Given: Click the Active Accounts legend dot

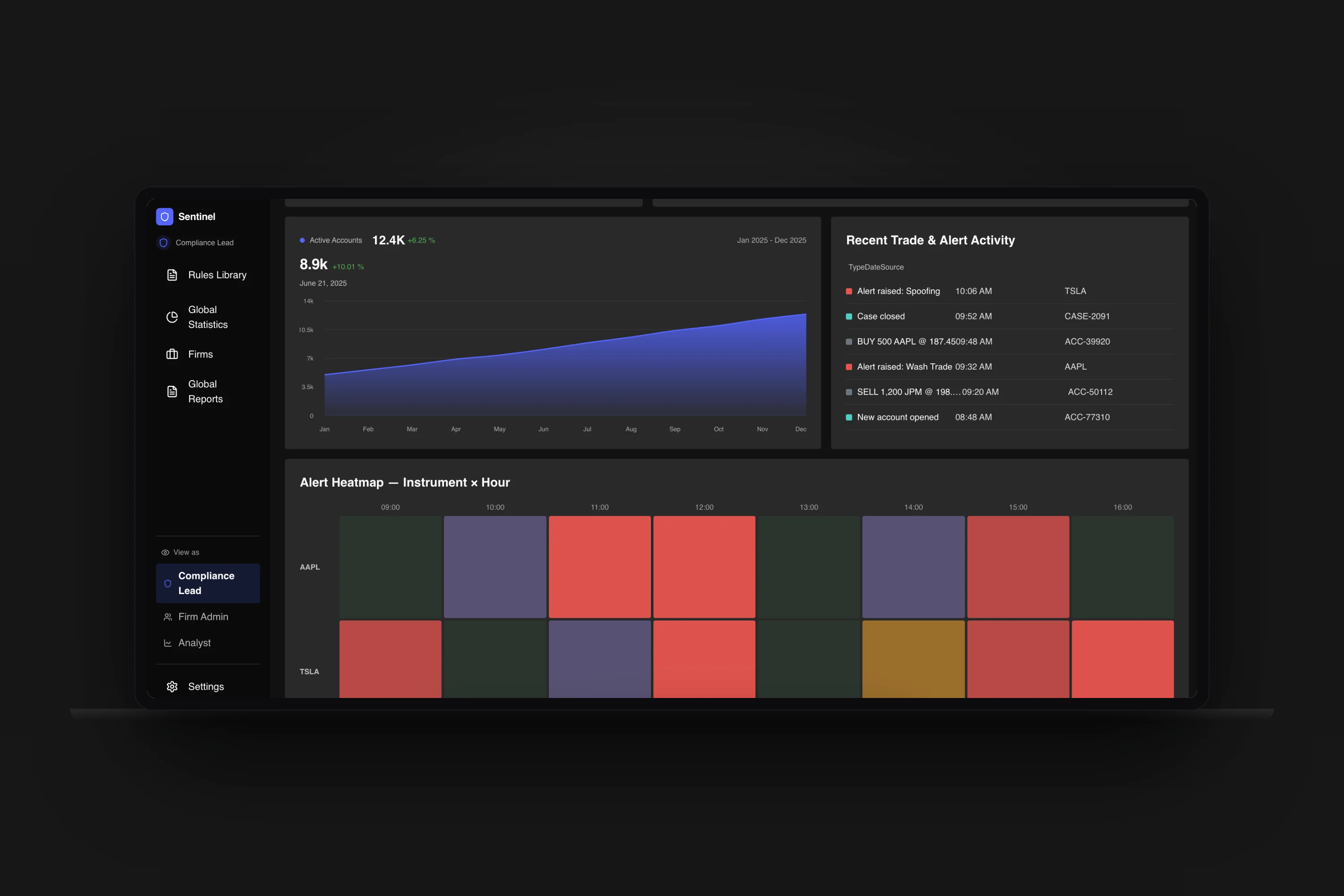Looking at the screenshot, I should coord(302,241).
